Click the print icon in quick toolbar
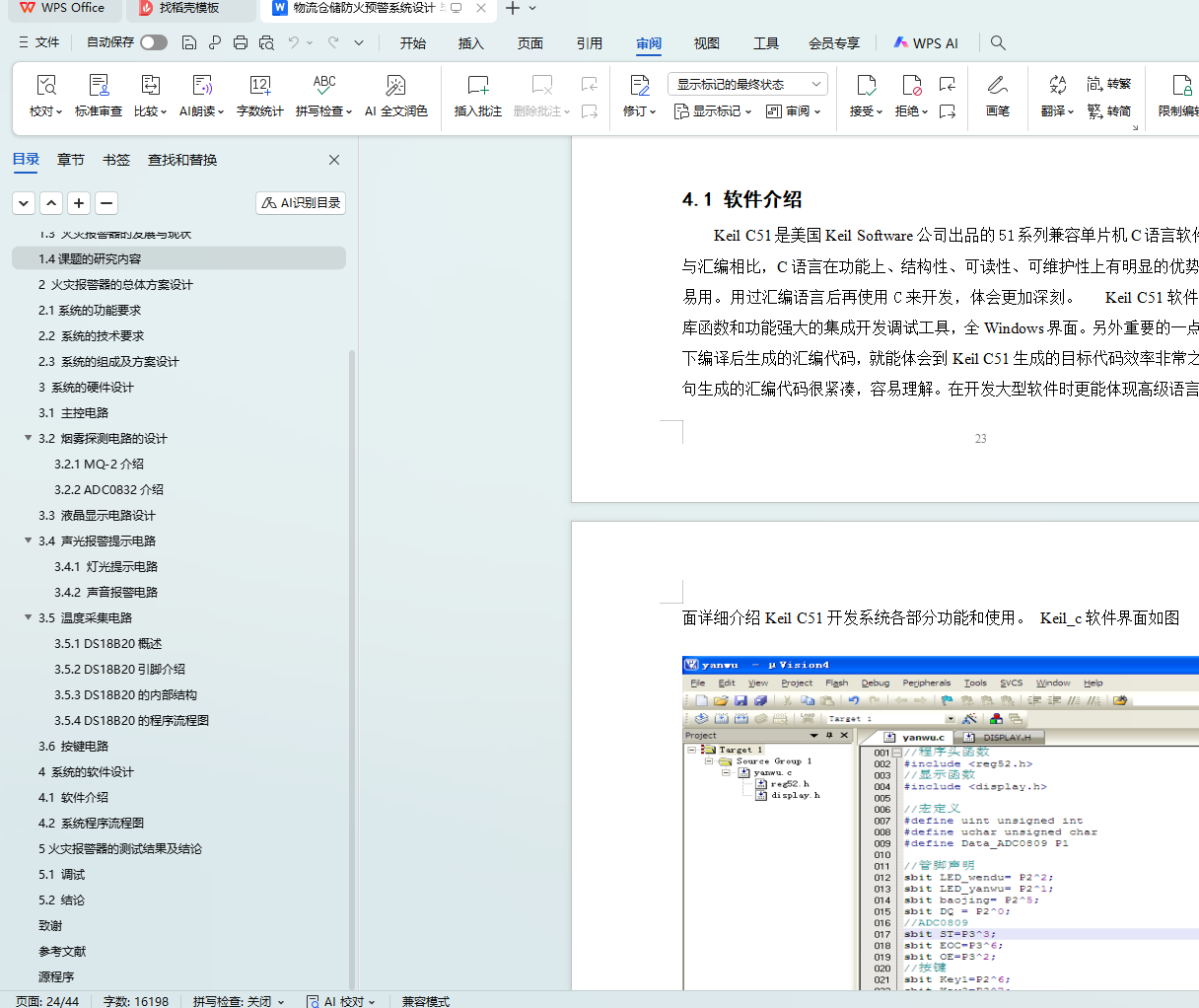 [241, 42]
